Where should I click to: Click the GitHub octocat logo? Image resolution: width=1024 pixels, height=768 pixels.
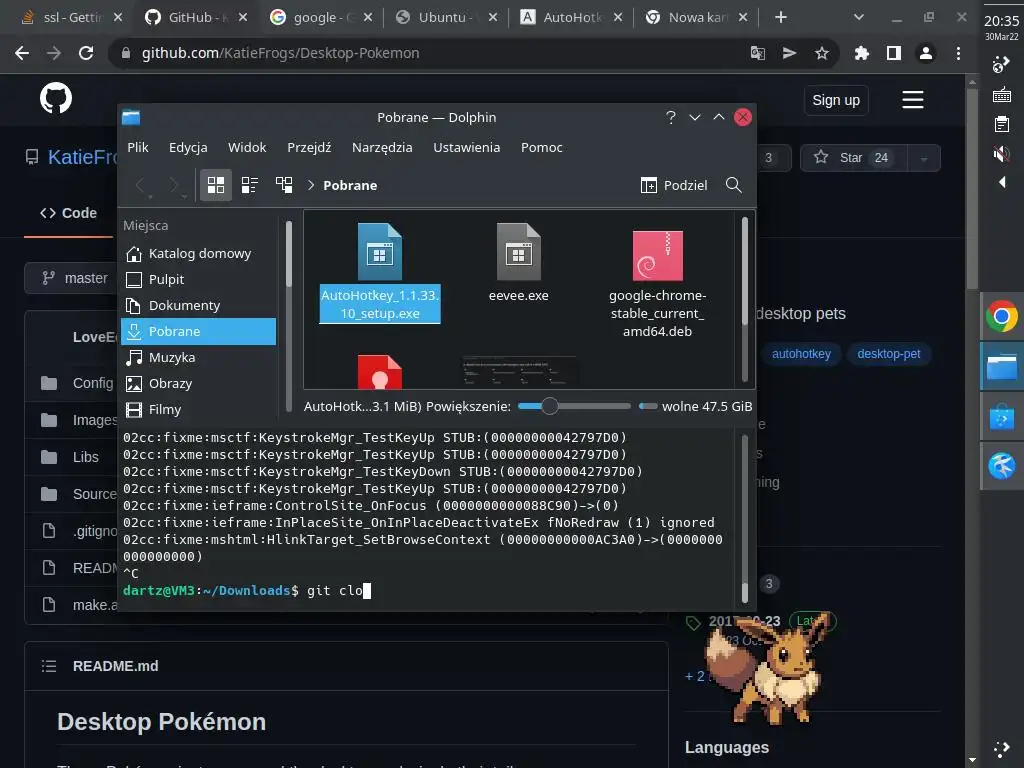pyautogui.click(x=56, y=98)
